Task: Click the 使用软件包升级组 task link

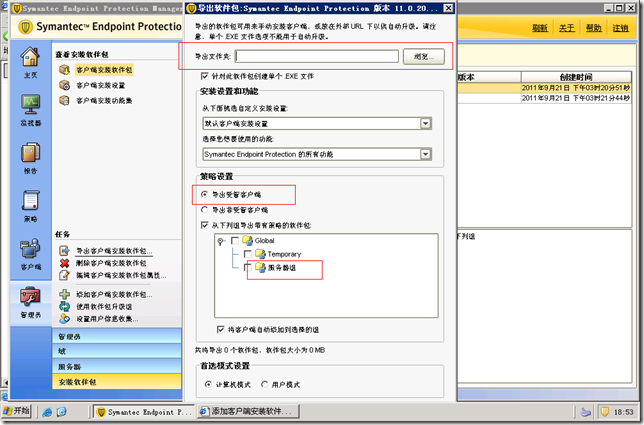Action: click(104, 307)
